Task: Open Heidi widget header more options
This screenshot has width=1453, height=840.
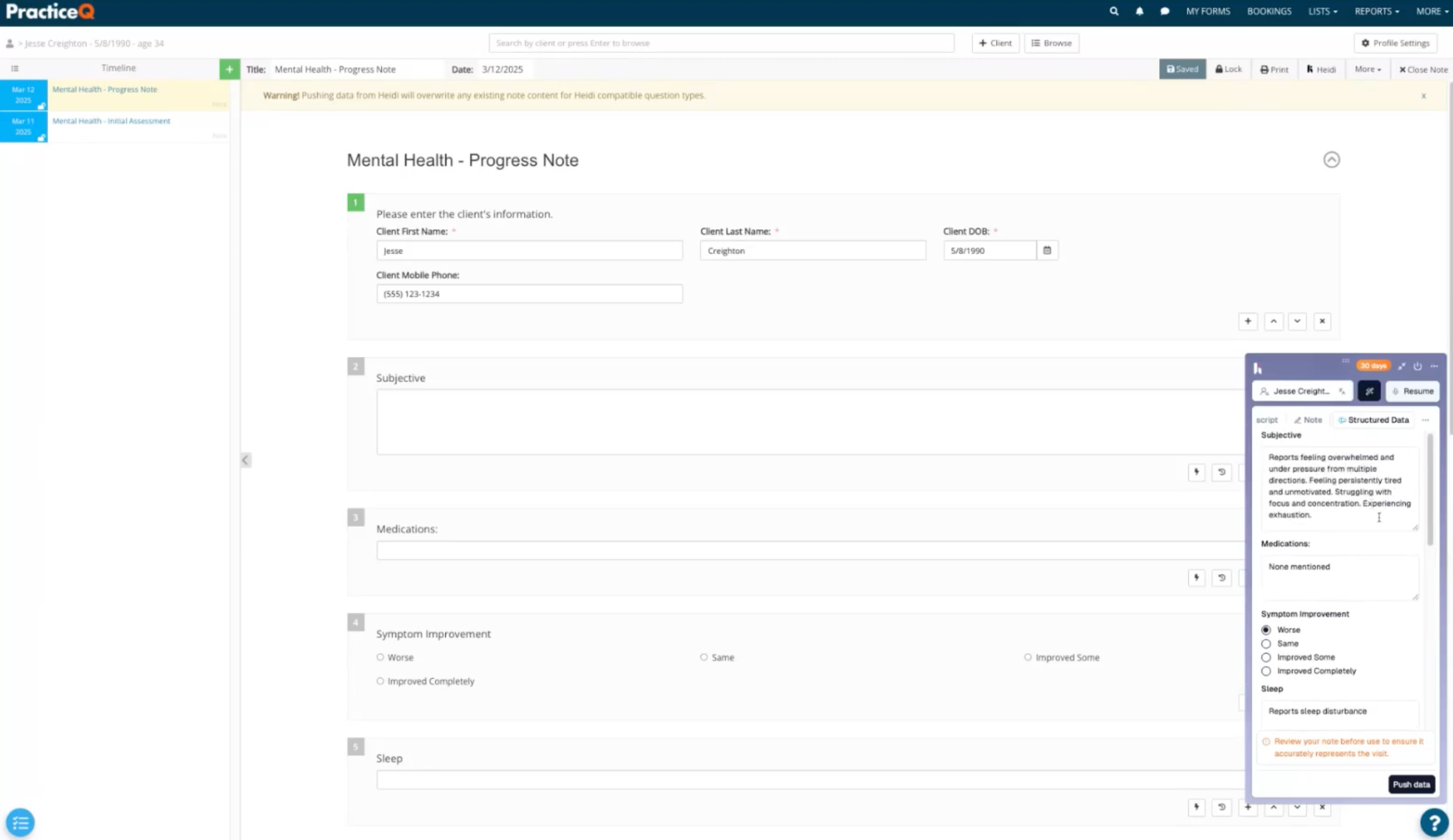Action: click(1434, 366)
